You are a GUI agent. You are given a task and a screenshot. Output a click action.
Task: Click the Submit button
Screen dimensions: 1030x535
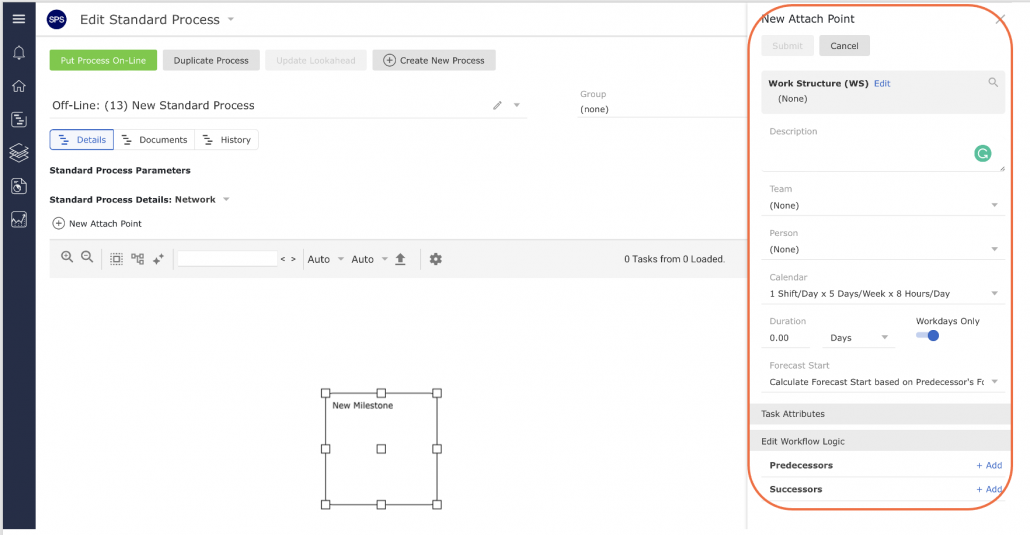click(788, 46)
